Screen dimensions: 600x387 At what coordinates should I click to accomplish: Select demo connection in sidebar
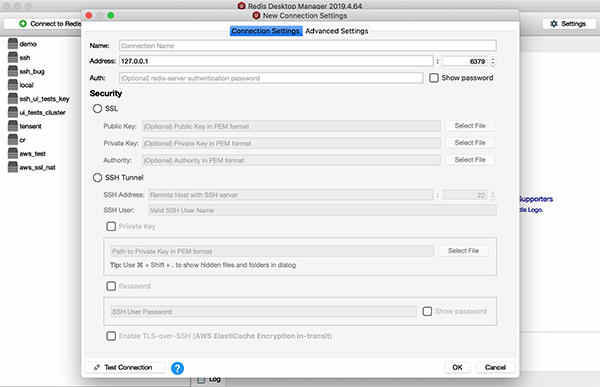28,44
